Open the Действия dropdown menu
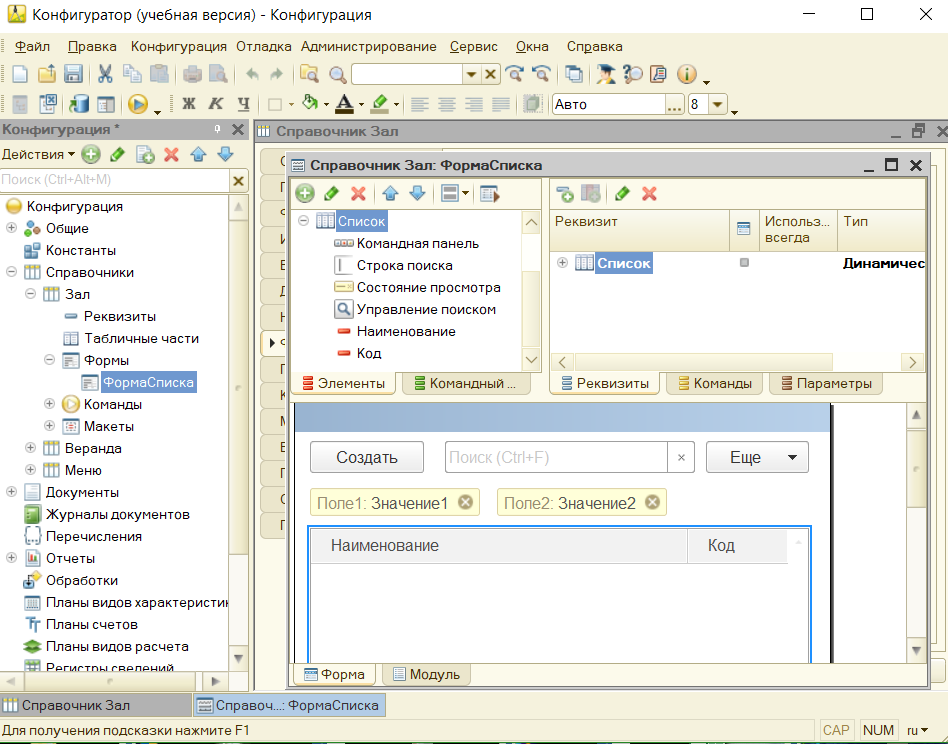This screenshot has height=744, width=948. pos(38,154)
